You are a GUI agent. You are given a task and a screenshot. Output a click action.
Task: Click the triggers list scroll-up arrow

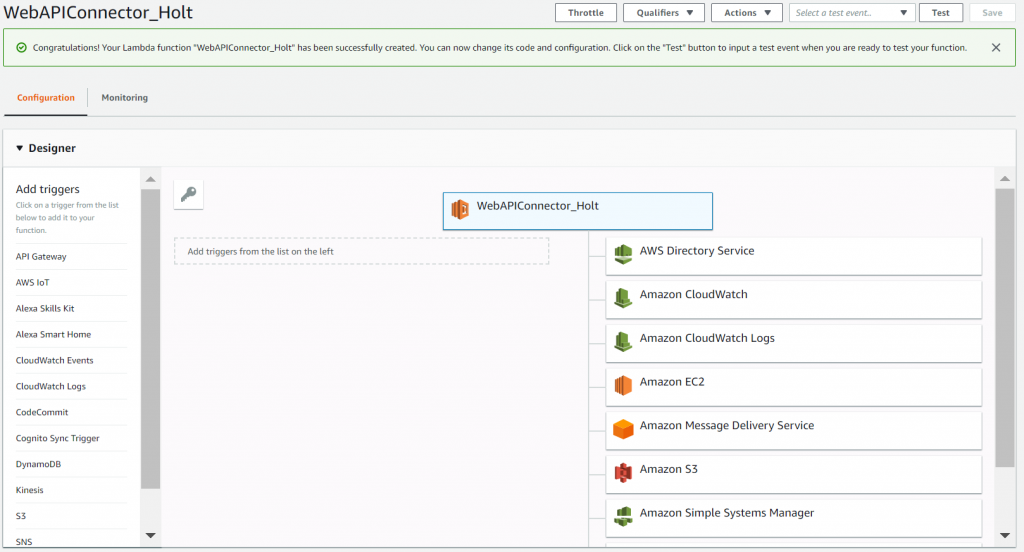point(151,179)
